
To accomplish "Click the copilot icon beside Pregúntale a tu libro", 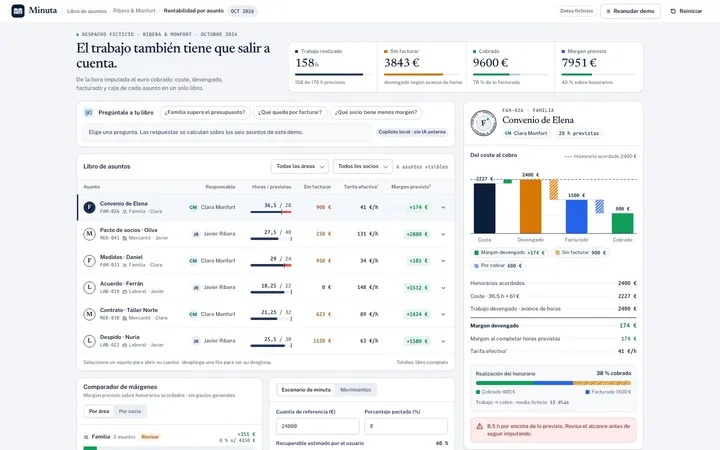I will pyautogui.click(x=89, y=112).
